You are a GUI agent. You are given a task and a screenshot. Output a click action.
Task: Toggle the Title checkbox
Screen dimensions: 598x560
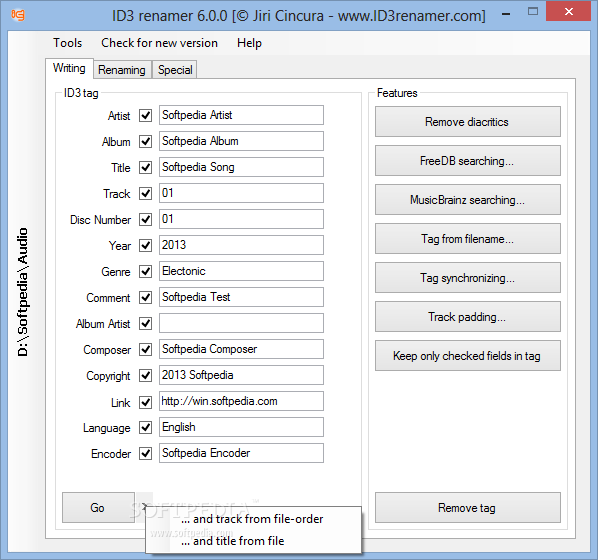[145, 167]
